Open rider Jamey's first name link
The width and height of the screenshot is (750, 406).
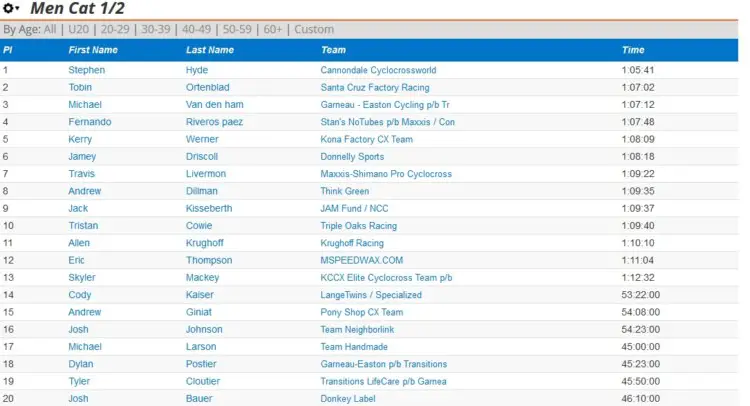(82, 156)
